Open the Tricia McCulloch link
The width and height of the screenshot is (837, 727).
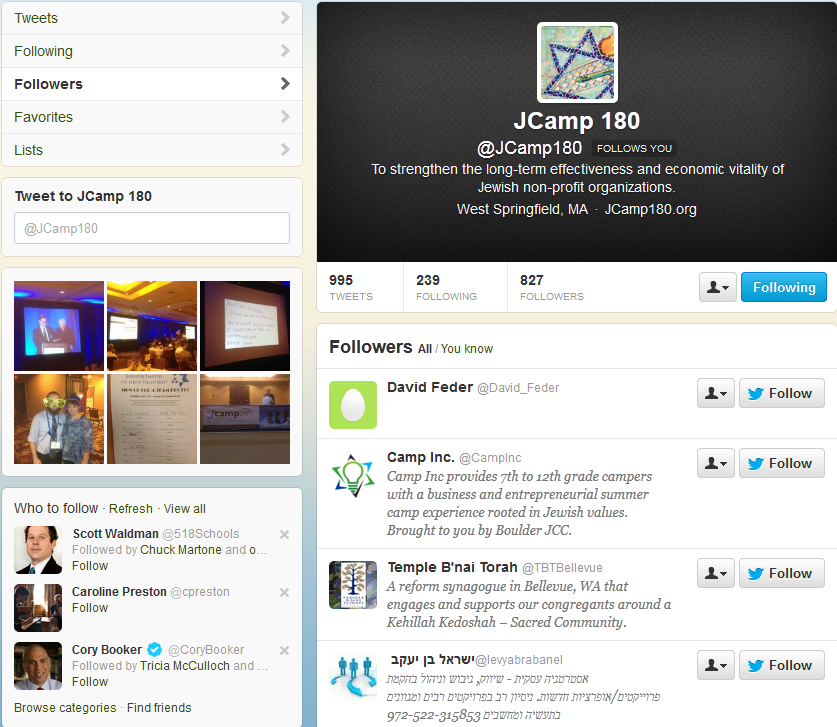coord(185,666)
